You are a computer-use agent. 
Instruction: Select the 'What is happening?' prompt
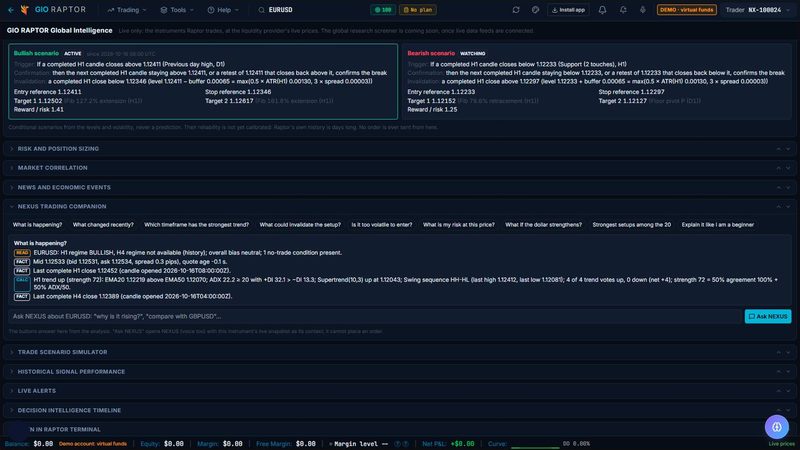(x=37, y=224)
